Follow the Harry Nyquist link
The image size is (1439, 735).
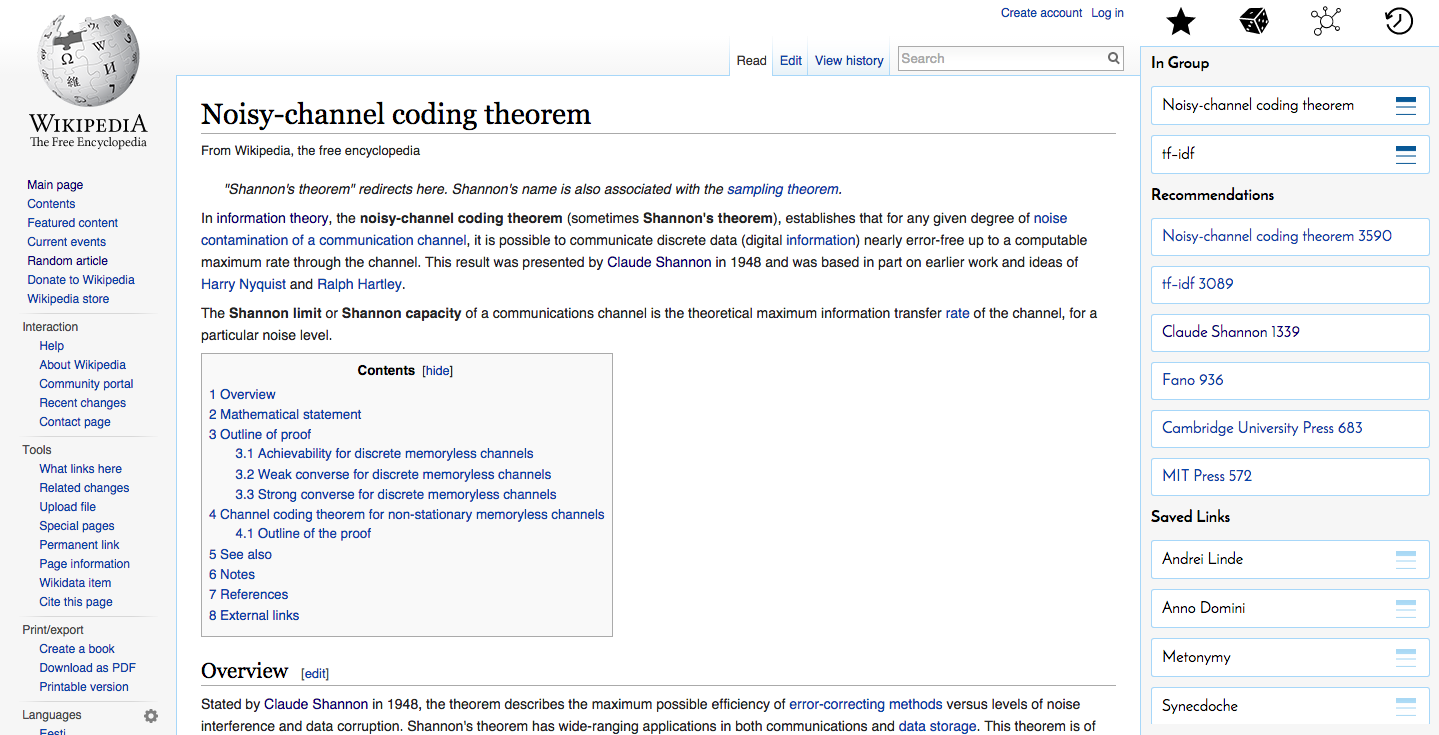click(x=243, y=284)
